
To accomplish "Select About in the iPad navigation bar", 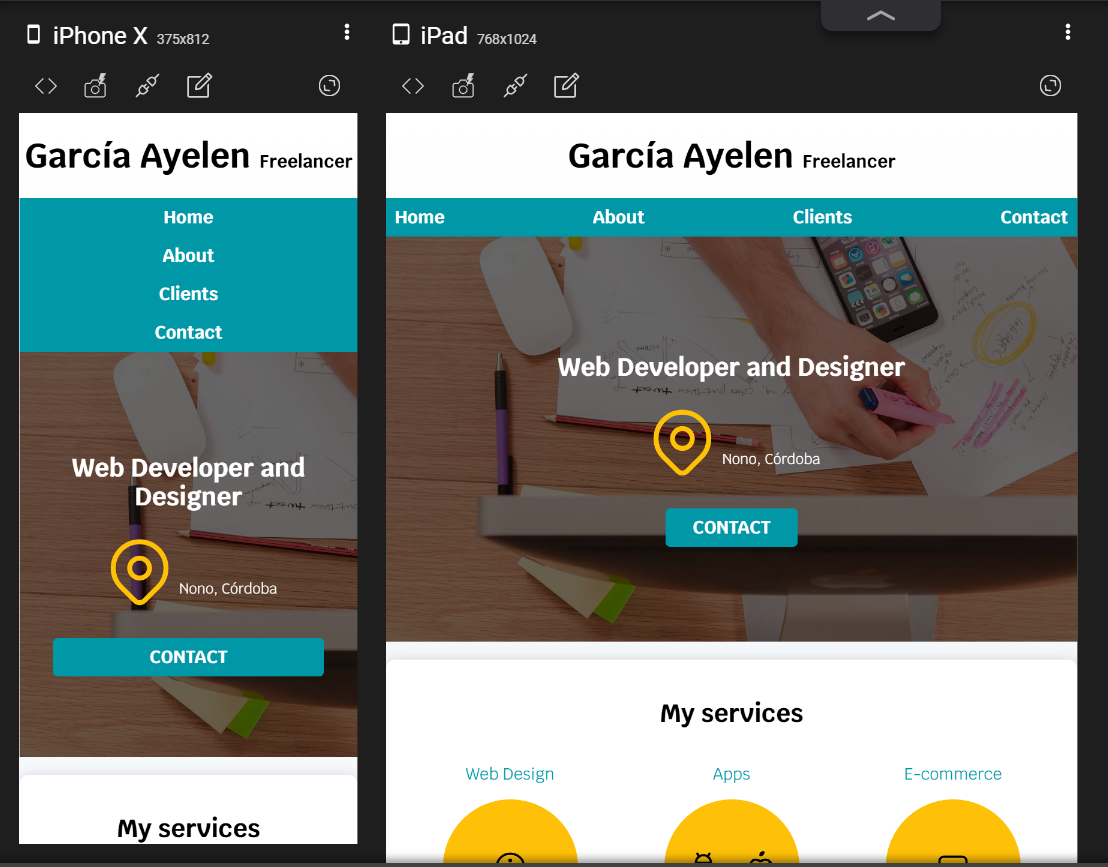I will coord(618,217).
